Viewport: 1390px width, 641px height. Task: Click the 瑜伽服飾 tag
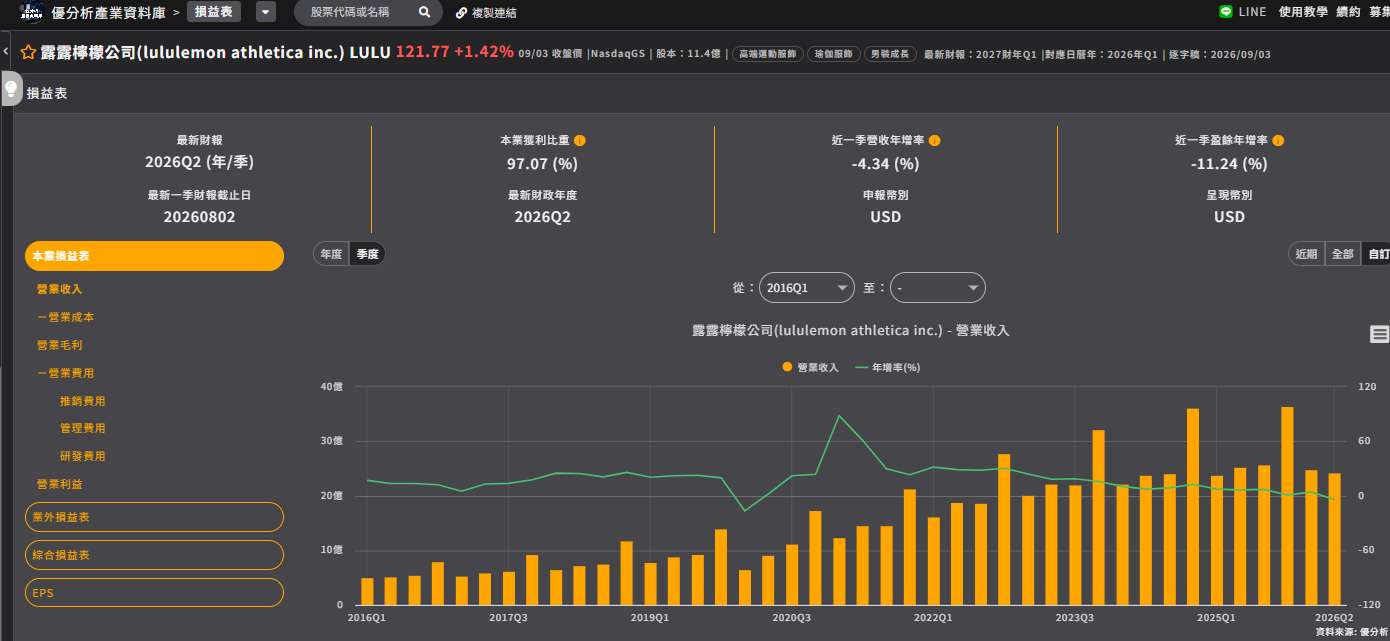833,54
